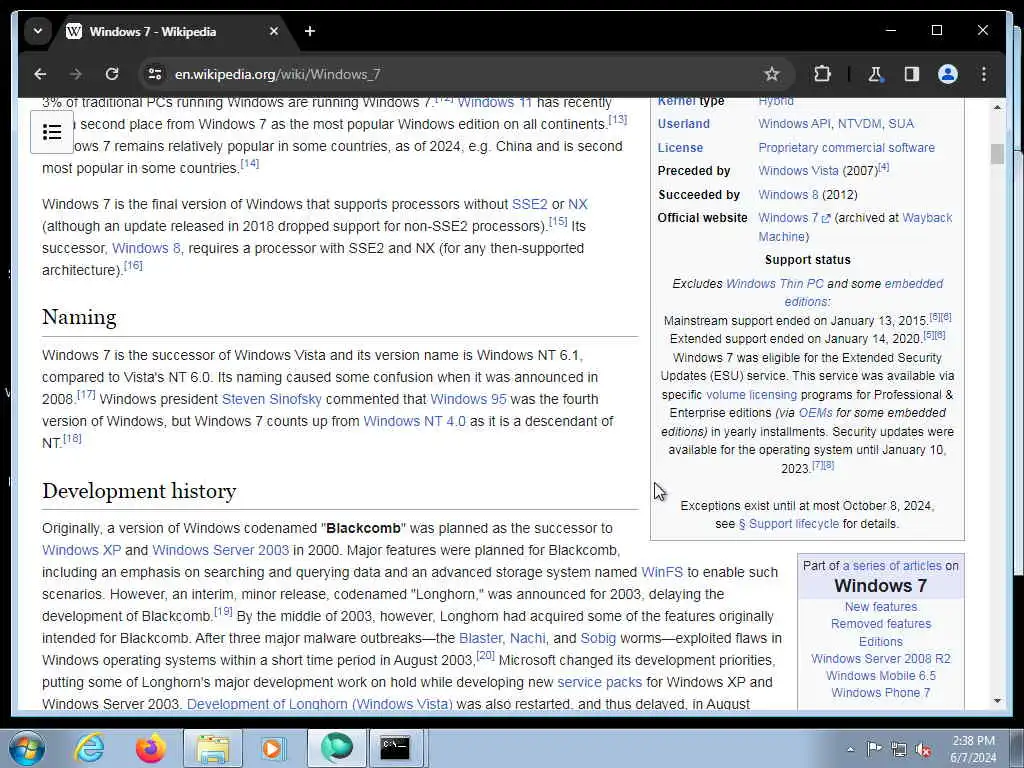Open Development of Longhorn (Windows Vista) link
Screen dimensions: 1024x768
tap(319, 704)
